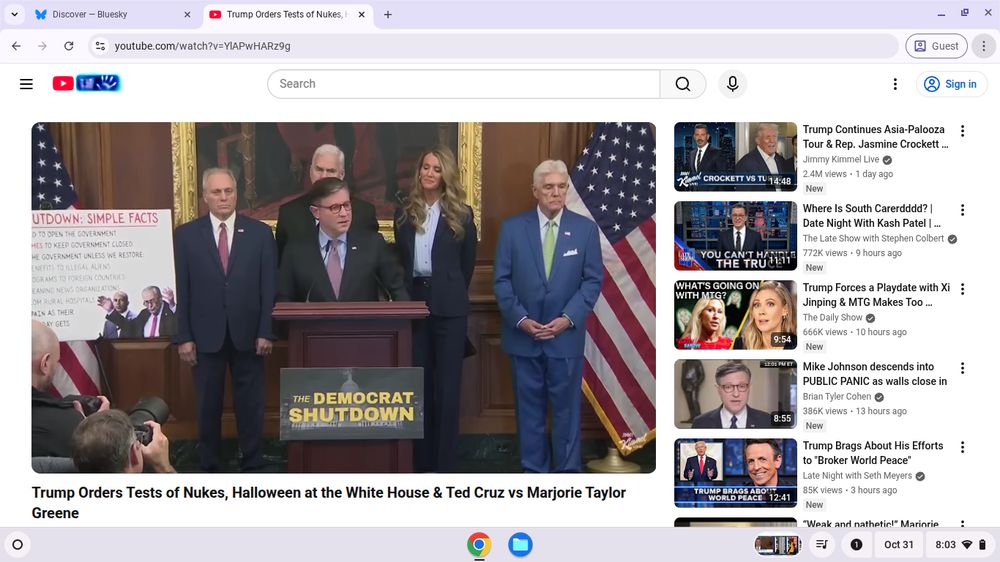Screen dimensions: 1000x562
Task: Open 'Mike Johnson descends into PUBLIC PANIC' title
Action: pos(875,374)
